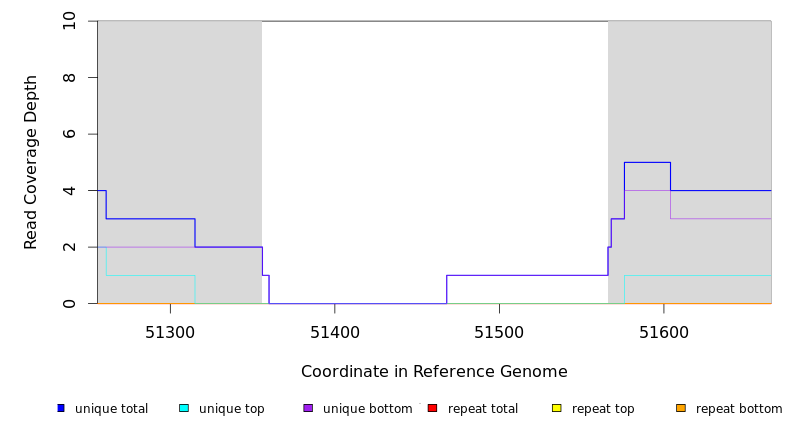The width and height of the screenshot is (792, 432).
Task: Click the 'repeat total' legend label
Action: tap(483, 409)
